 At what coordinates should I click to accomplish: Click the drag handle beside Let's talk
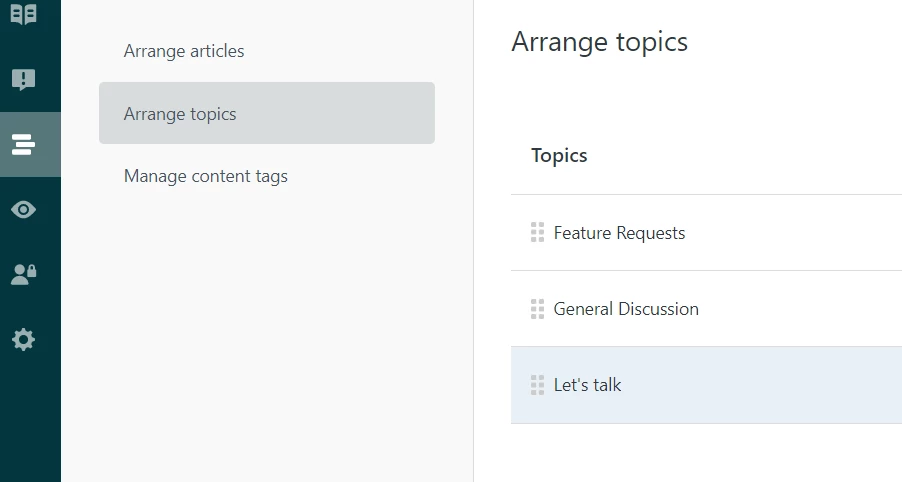point(537,385)
